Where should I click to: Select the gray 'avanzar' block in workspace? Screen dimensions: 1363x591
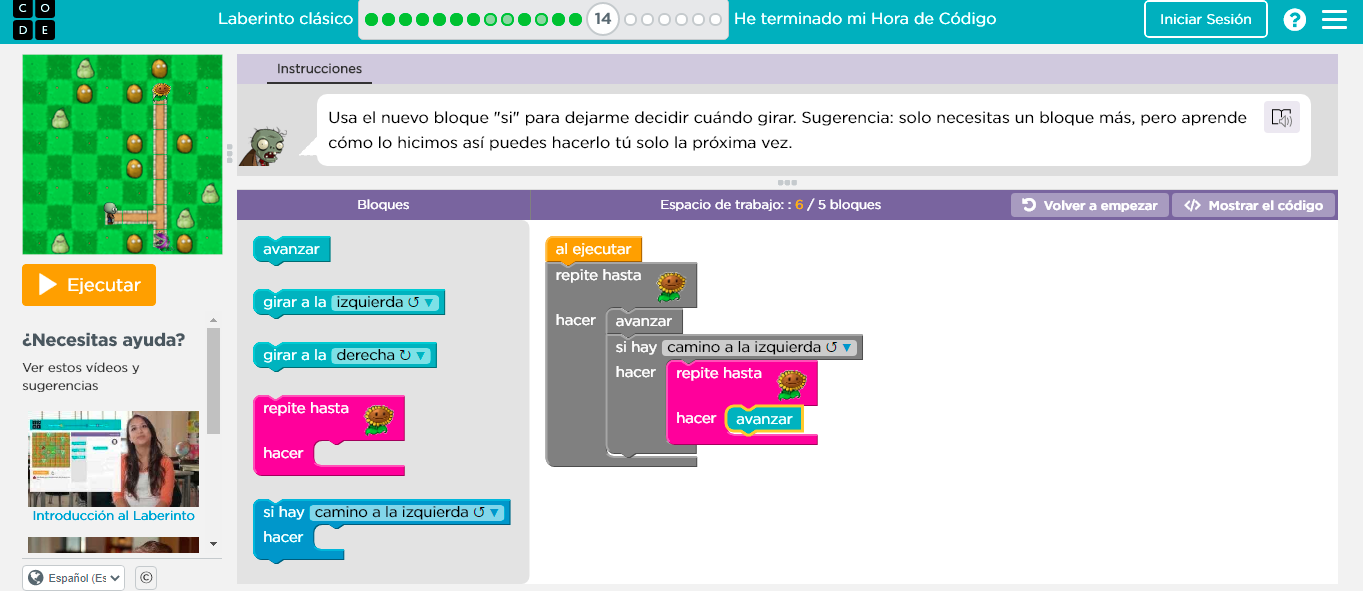coord(644,321)
